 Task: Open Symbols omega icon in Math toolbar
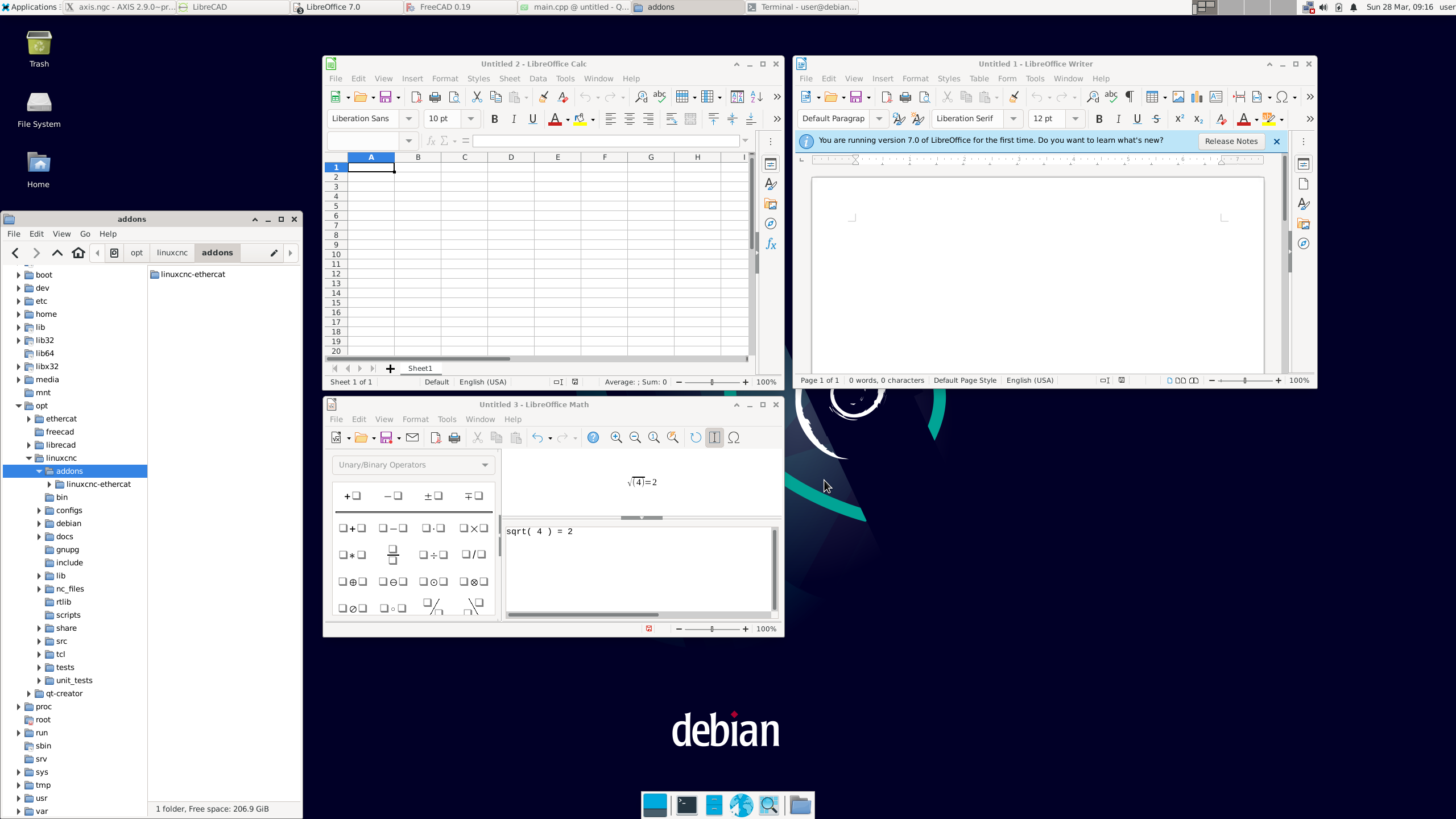(734, 437)
